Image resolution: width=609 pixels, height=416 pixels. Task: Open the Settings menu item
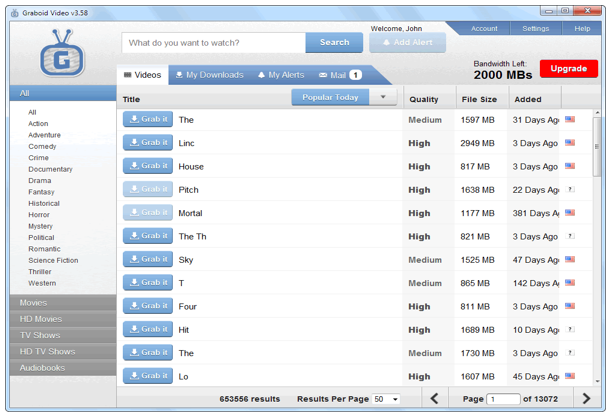[x=535, y=29]
